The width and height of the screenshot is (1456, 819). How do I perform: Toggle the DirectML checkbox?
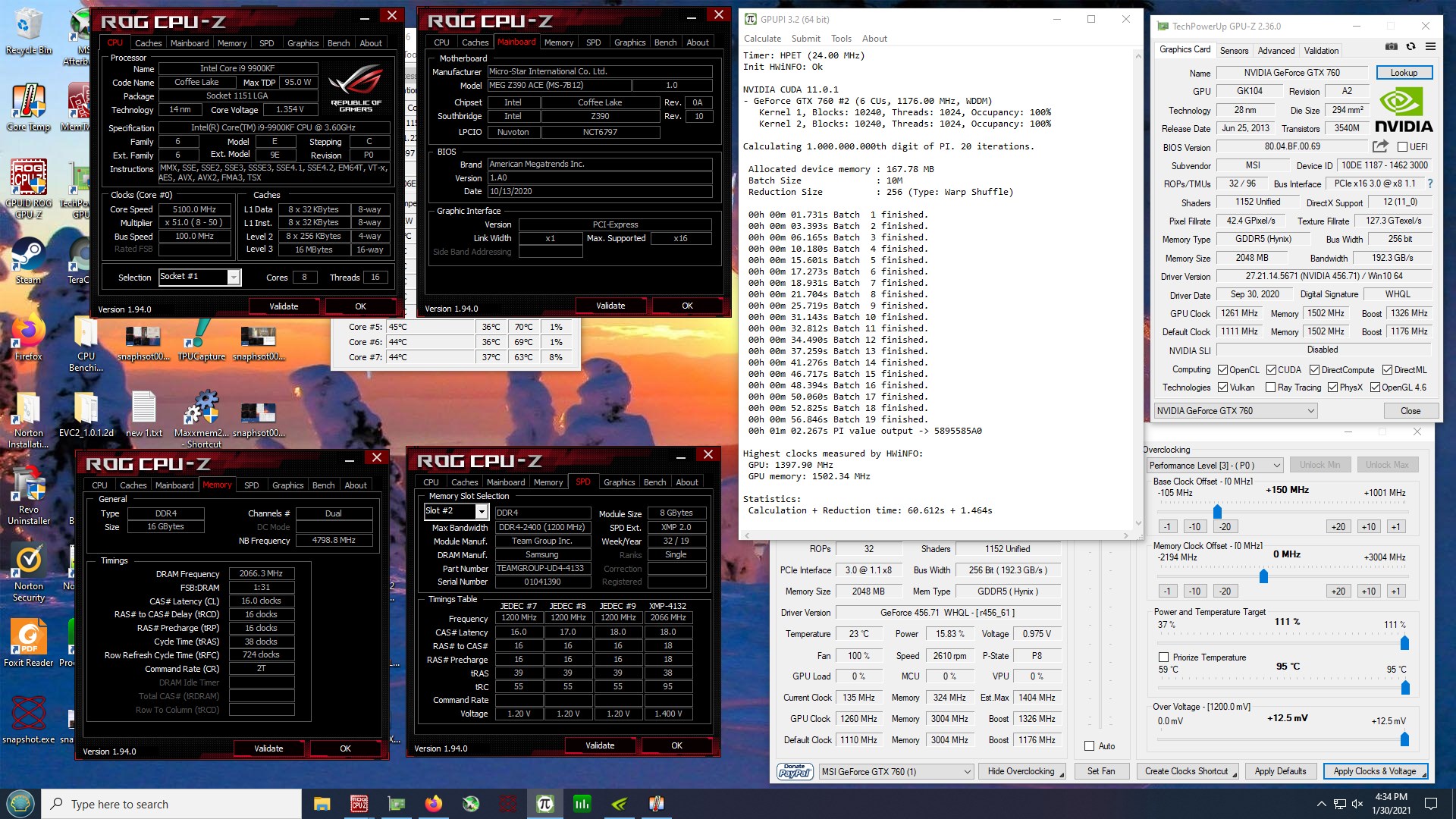pyautogui.click(x=1387, y=370)
